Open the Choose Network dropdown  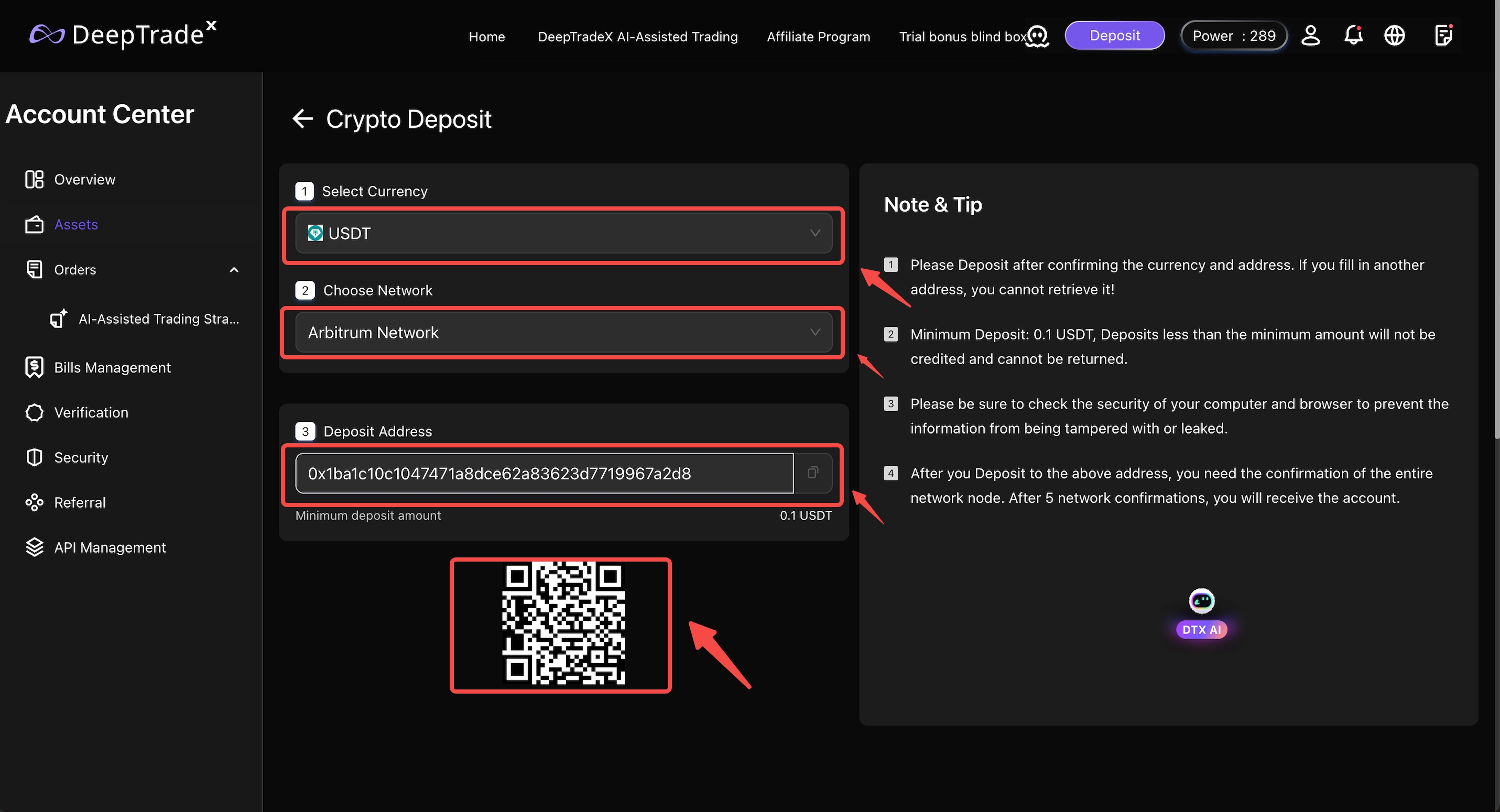pyautogui.click(x=563, y=332)
